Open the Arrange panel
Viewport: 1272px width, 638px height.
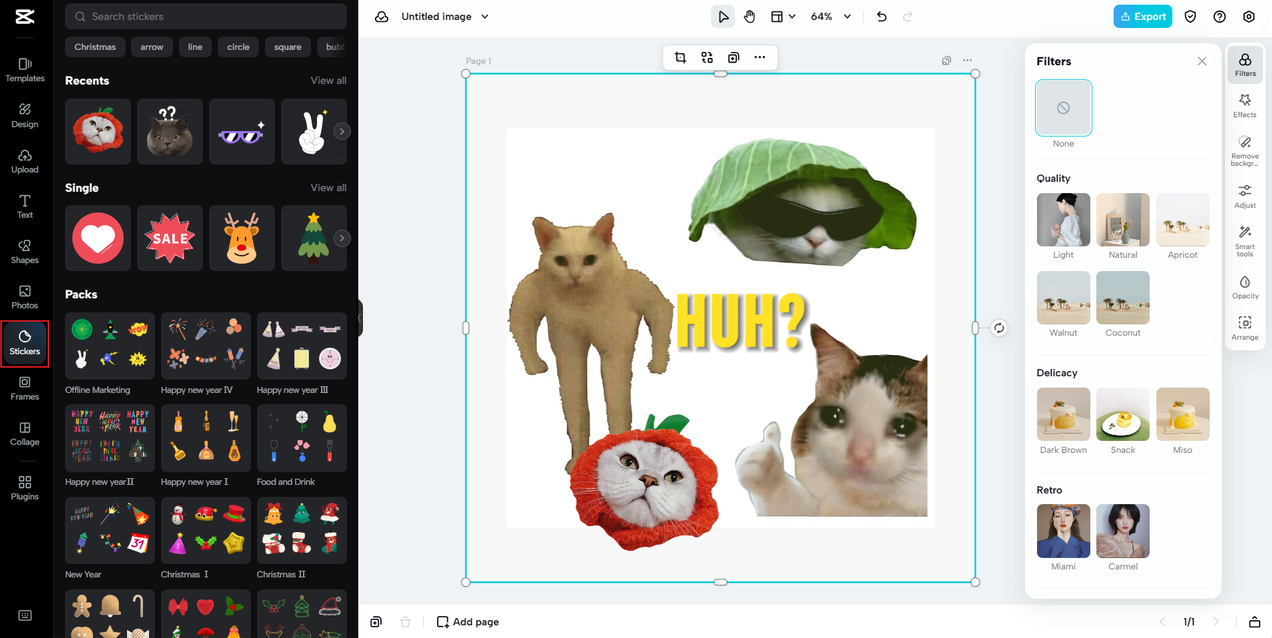click(x=1245, y=329)
